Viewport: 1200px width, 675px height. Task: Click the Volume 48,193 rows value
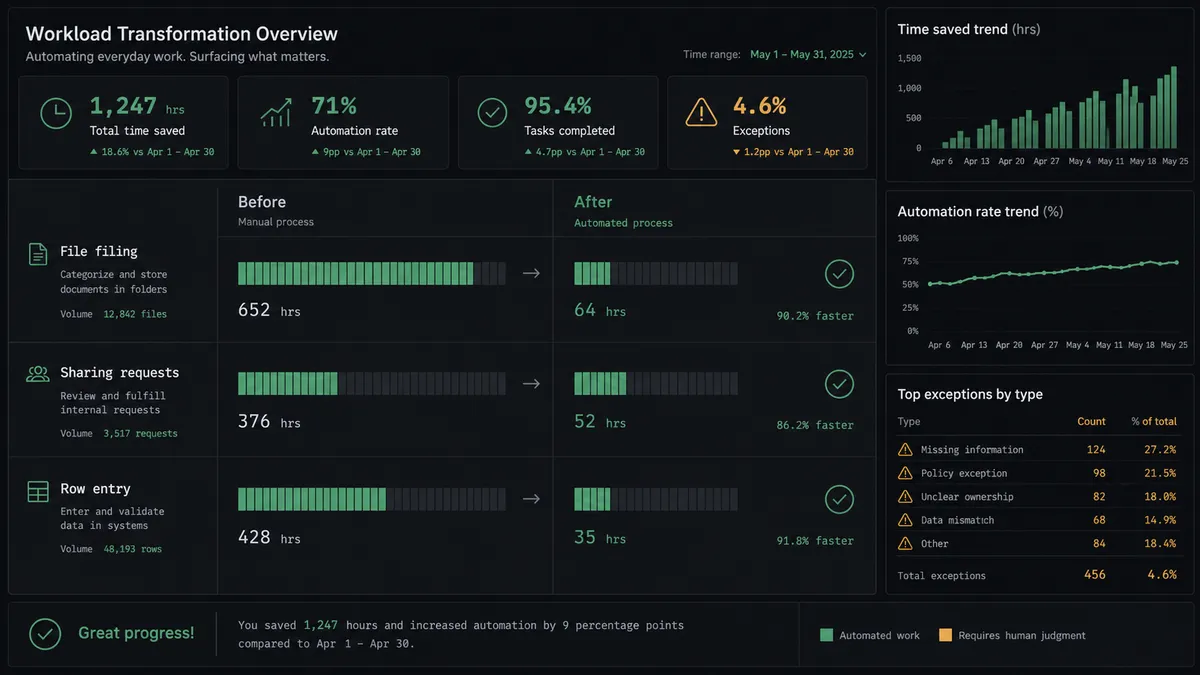point(132,549)
